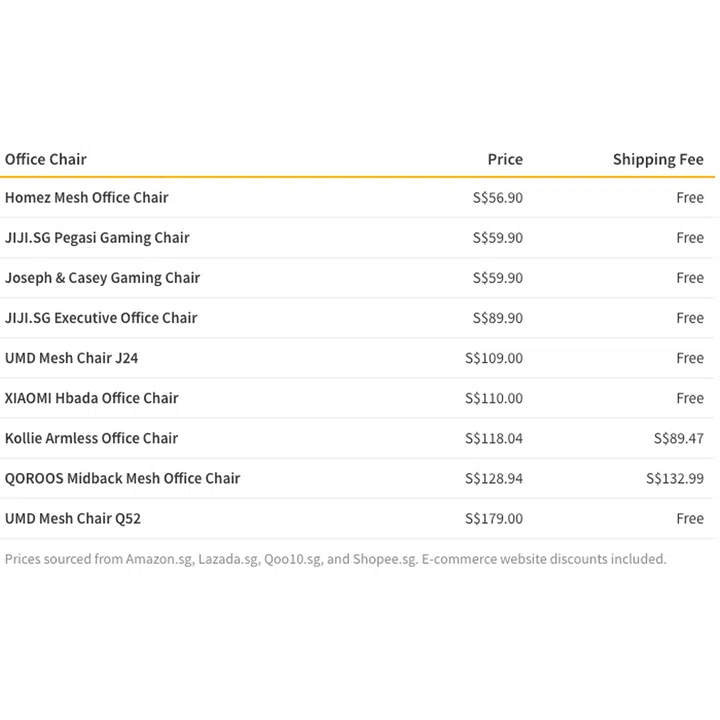Click the S$179.00 price cell

point(494,518)
